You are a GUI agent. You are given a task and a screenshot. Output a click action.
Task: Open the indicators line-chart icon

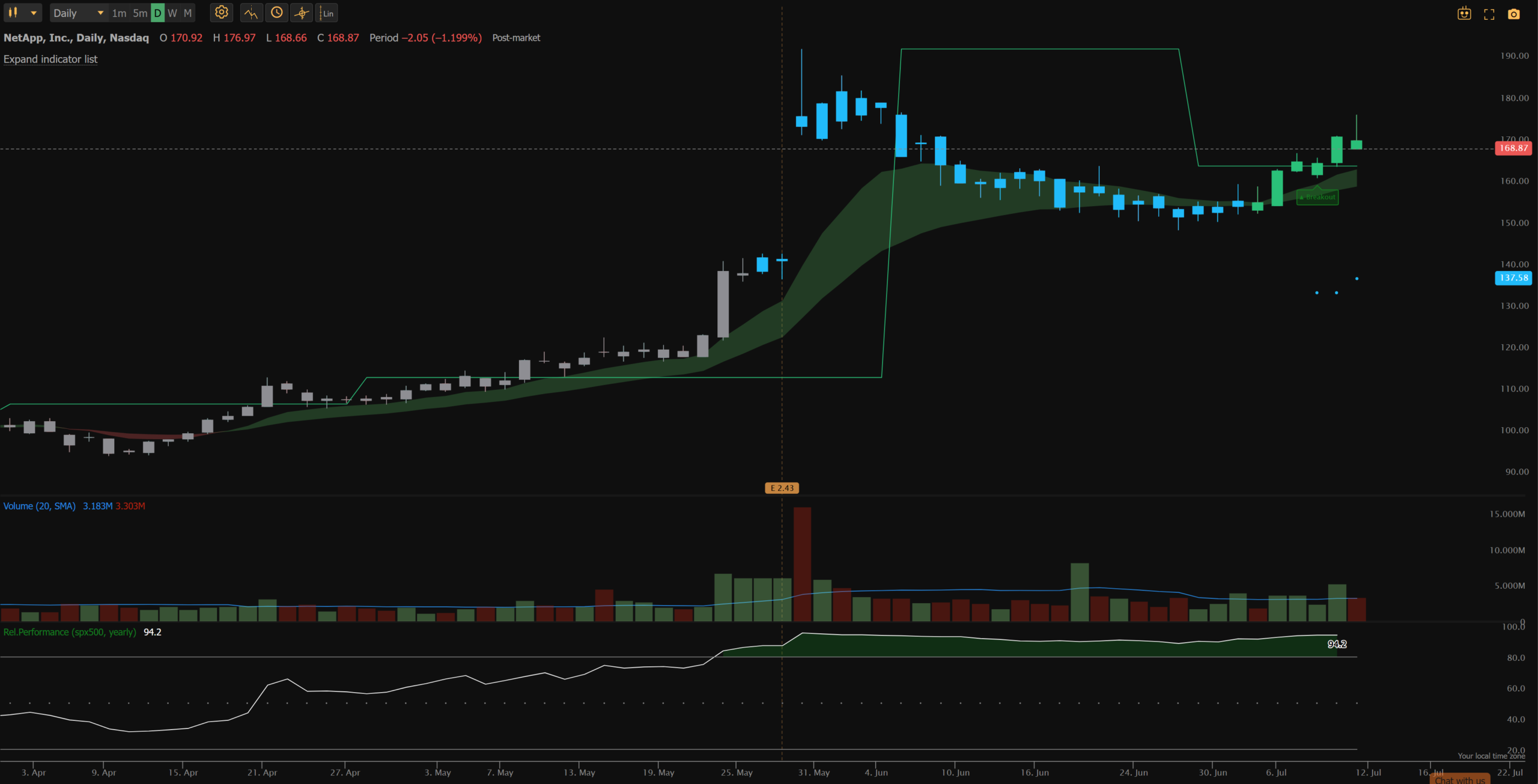tap(251, 13)
